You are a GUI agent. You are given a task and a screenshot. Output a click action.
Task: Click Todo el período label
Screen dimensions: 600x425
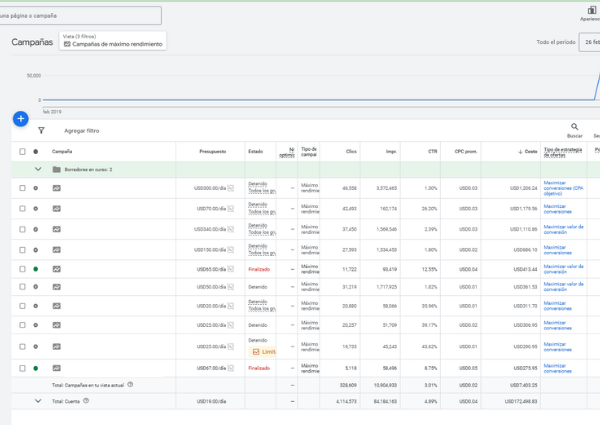(556, 42)
